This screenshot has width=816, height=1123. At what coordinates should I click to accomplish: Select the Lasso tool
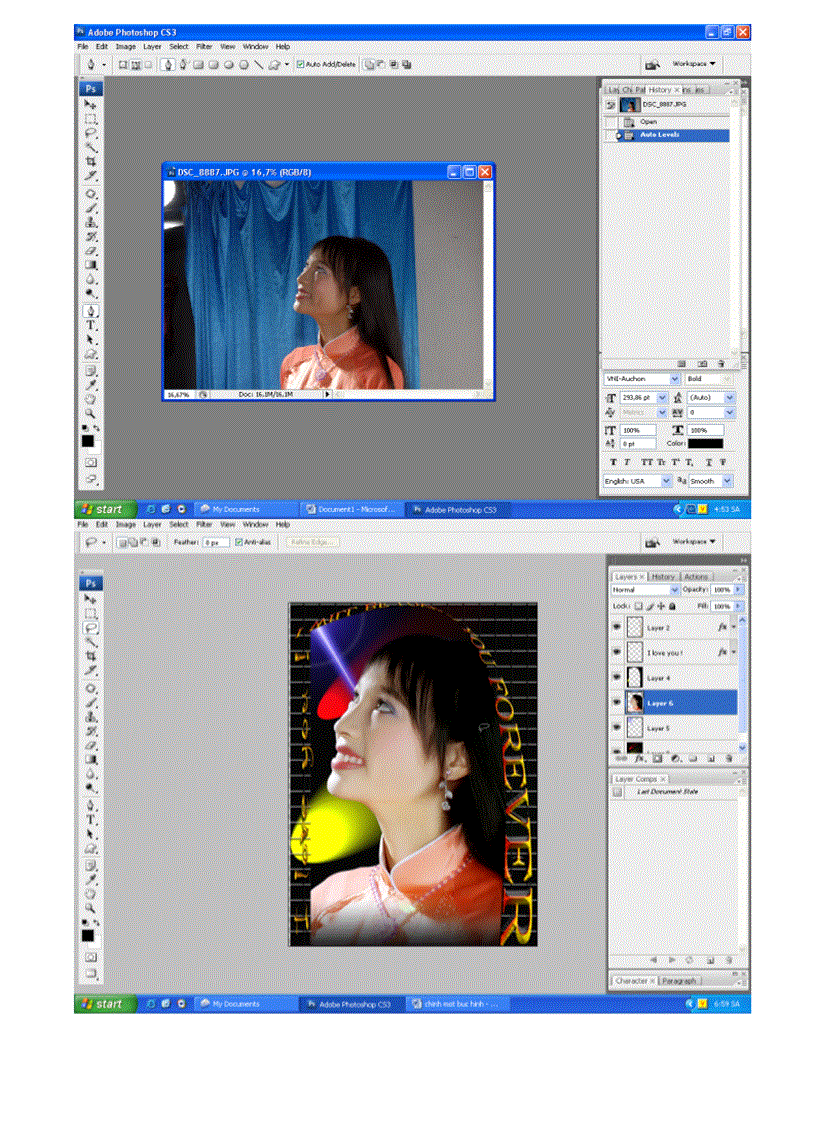click(91, 130)
